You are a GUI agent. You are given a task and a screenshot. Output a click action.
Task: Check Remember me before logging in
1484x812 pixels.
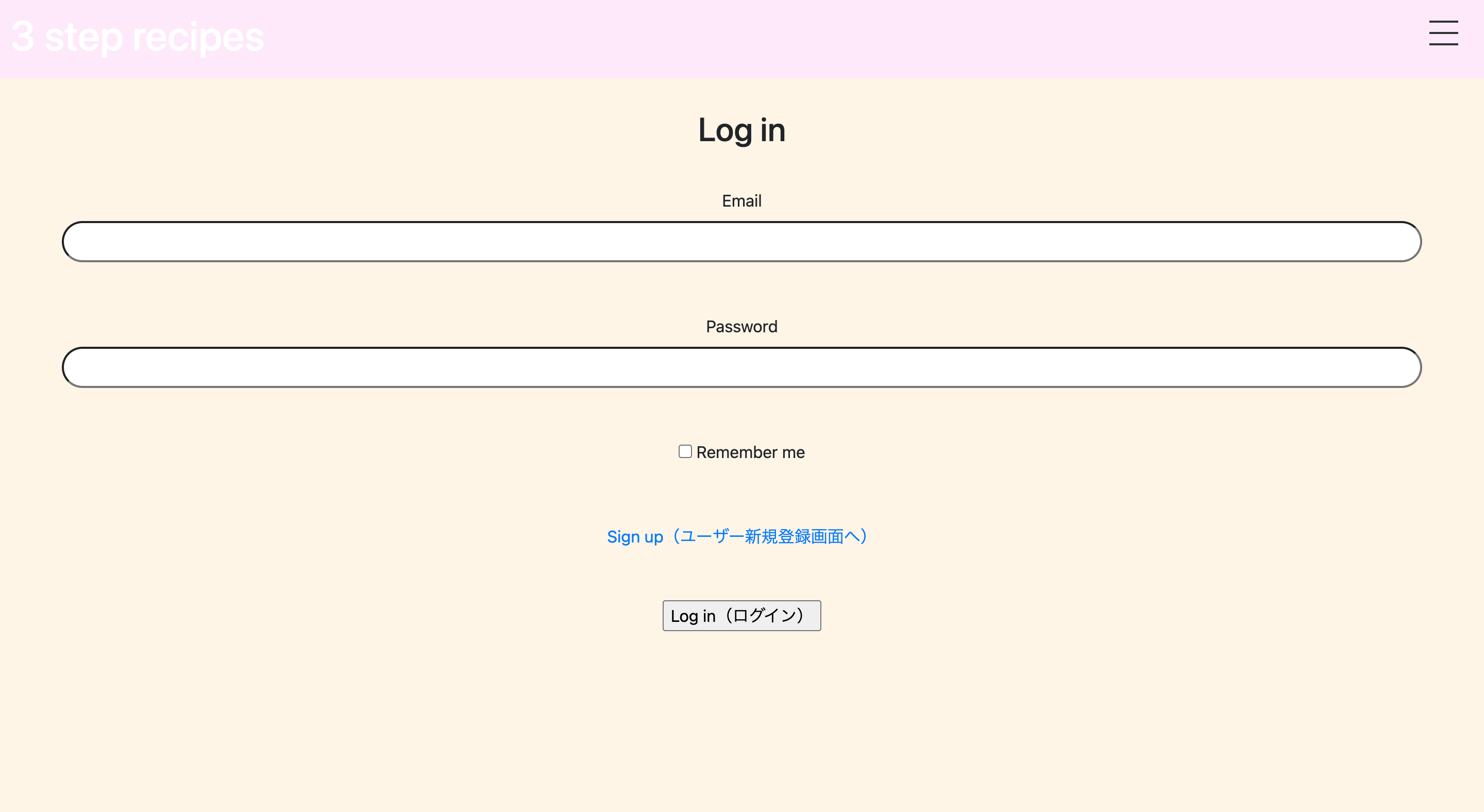(685, 451)
